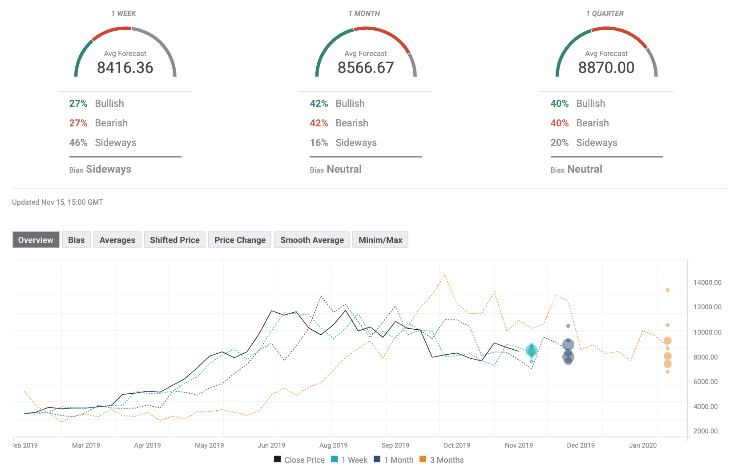Open the Price Change tab

(x=240, y=240)
